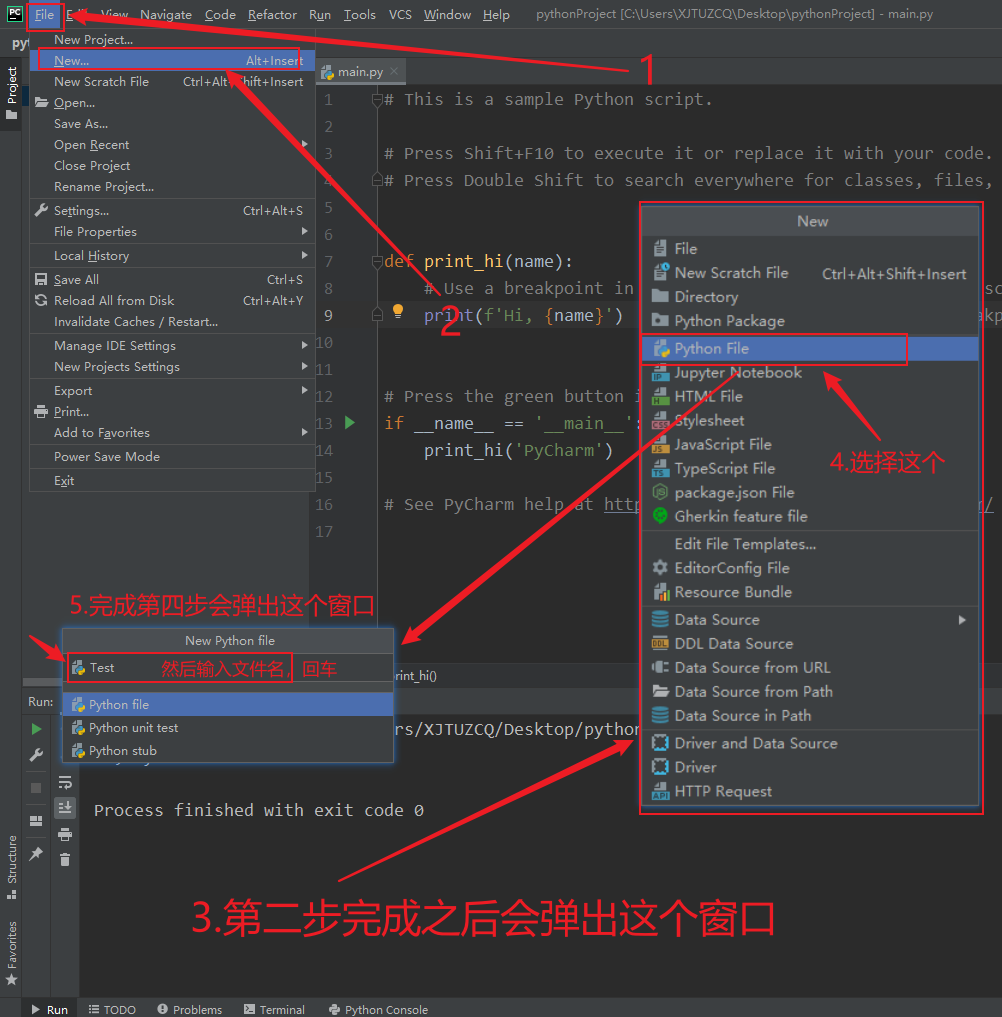Select Jupyter Notebook in New popup
Screen dimensions: 1002x1017
click(x=810, y=372)
